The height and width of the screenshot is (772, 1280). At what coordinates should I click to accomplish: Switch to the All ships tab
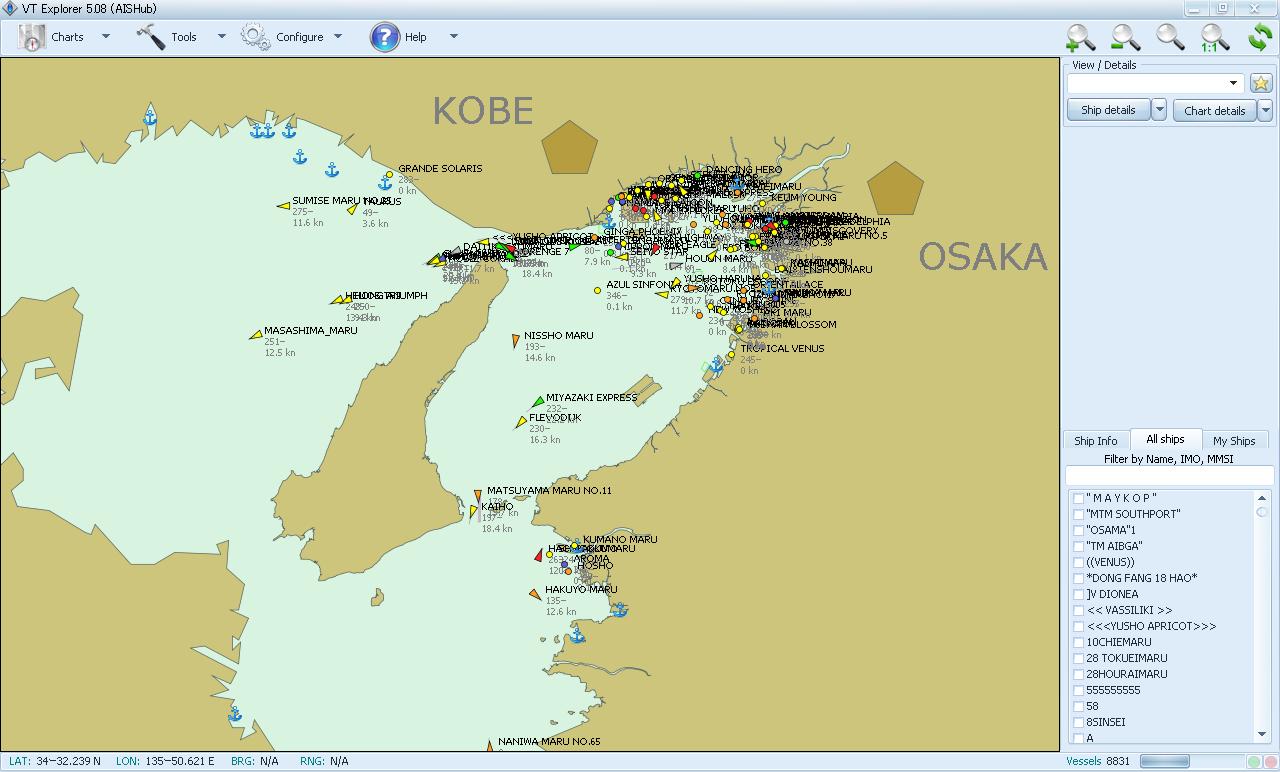click(x=1165, y=440)
